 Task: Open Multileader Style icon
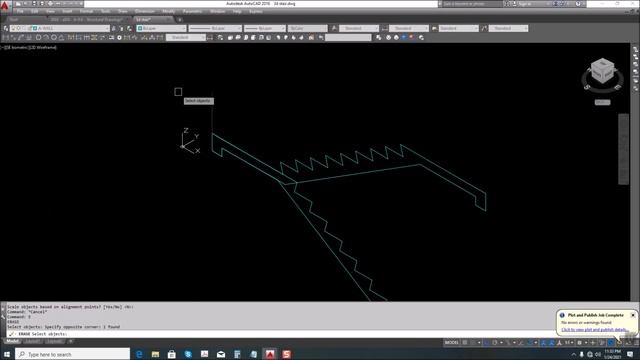(x=484, y=28)
